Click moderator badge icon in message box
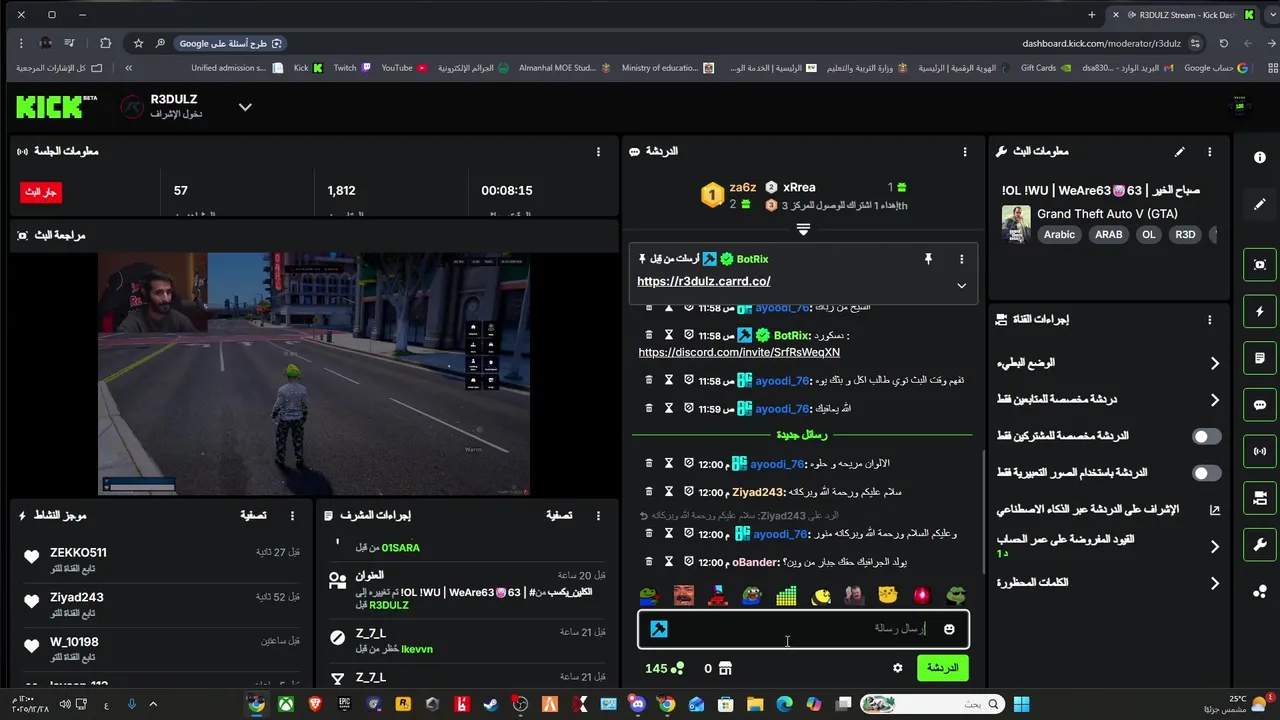 click(x=659, y=629)
